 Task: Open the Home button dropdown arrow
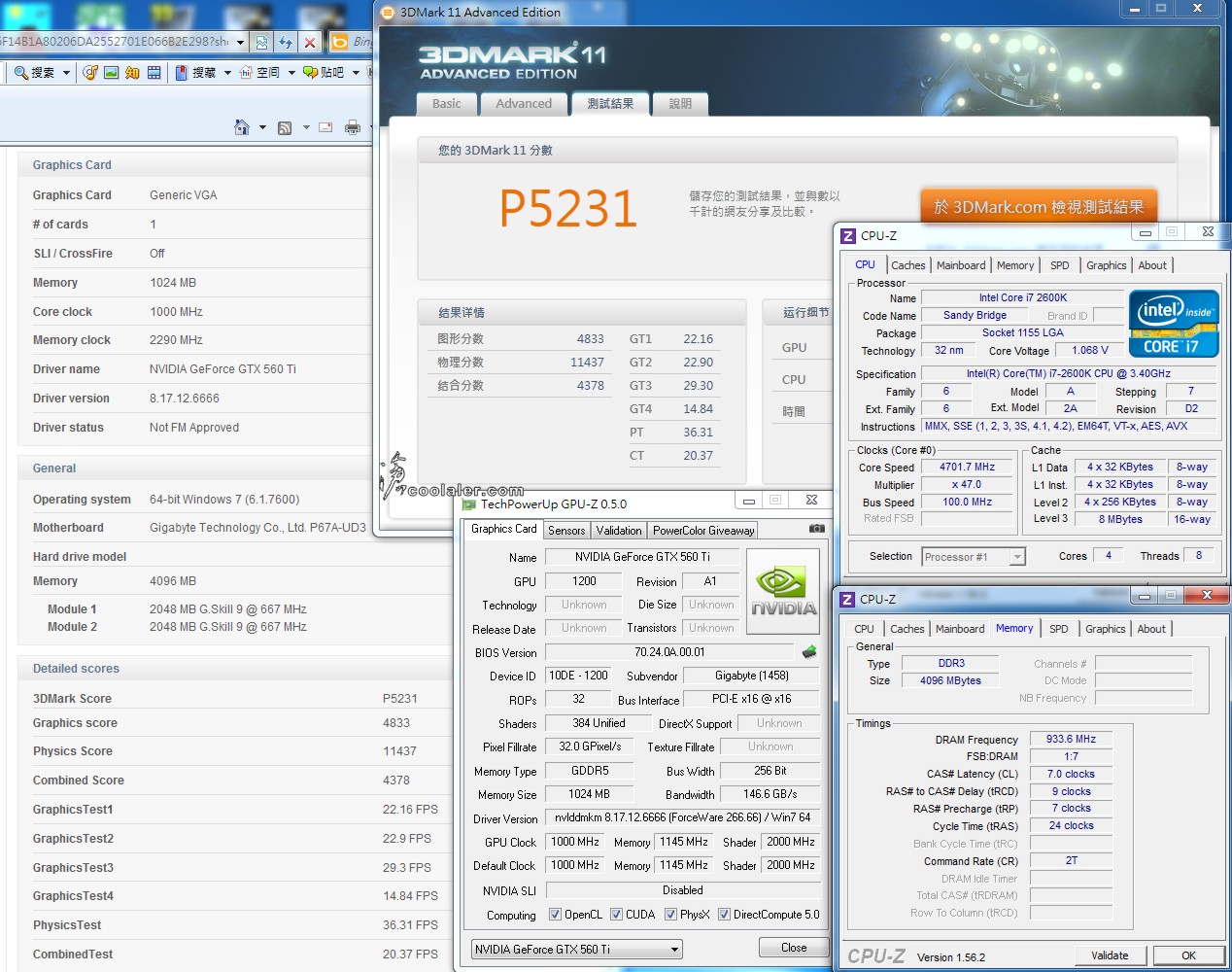coord(262,127)
